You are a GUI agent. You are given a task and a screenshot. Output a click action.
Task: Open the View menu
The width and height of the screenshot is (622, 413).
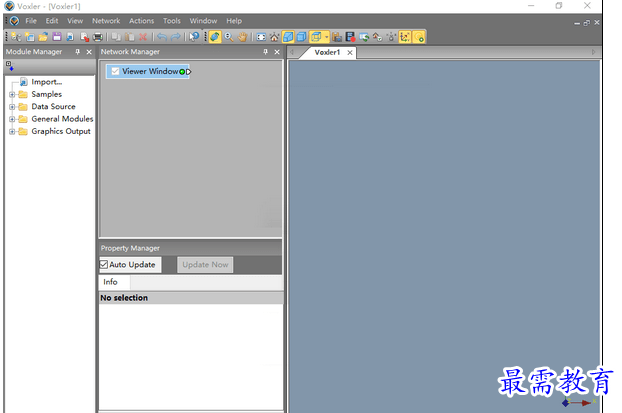tap(75, 21)
